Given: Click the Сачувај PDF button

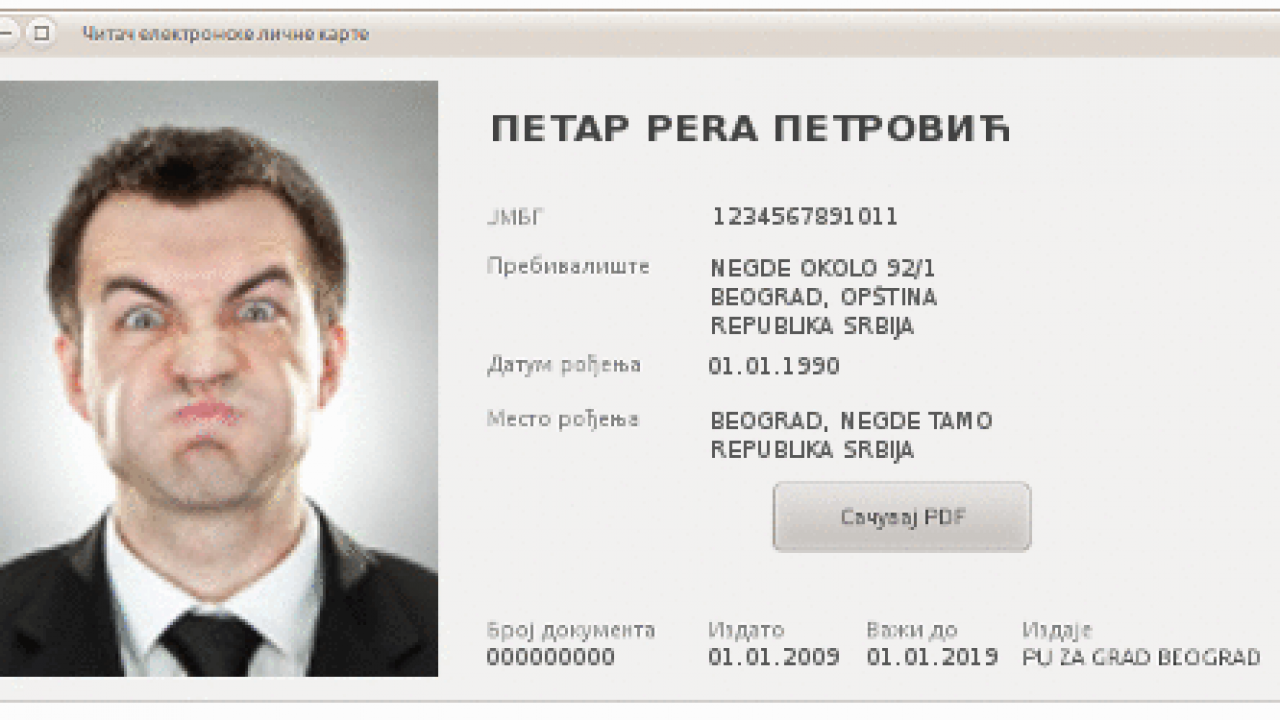Looking at the screenshot, I should 901,517.
